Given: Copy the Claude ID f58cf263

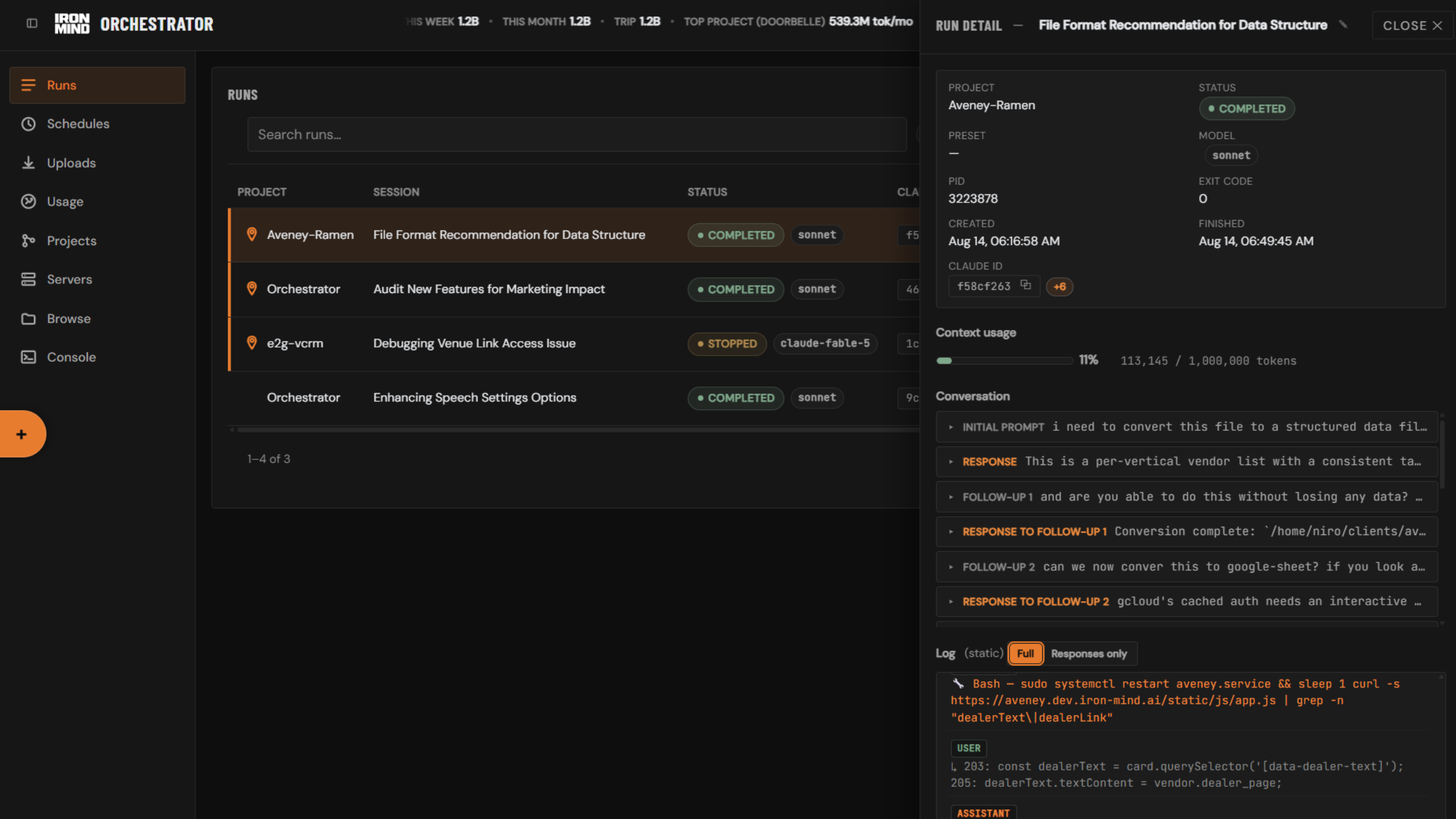Looking at the screenshot, I should pos(1025,285).
